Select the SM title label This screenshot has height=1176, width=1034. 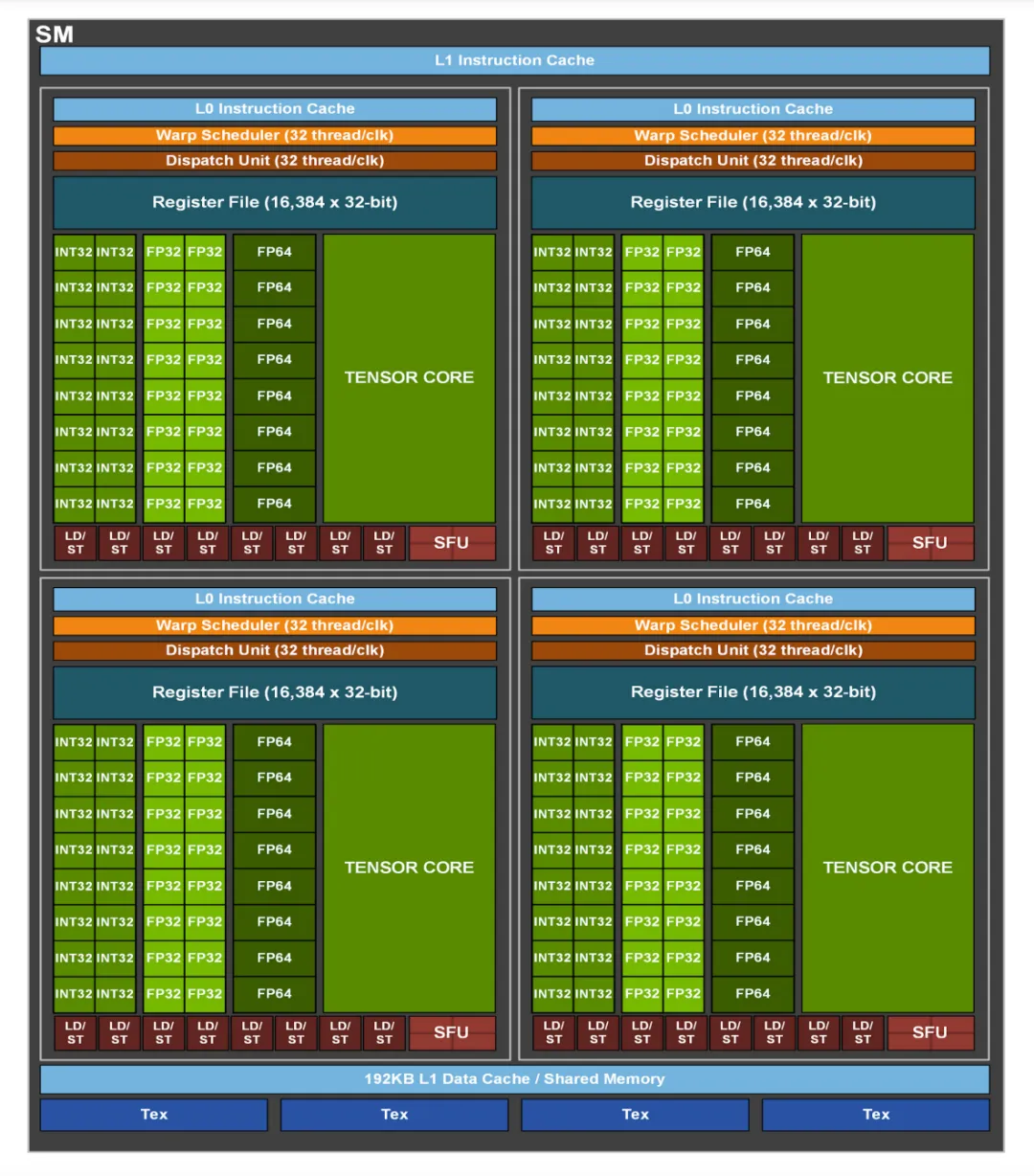point(55,34)
